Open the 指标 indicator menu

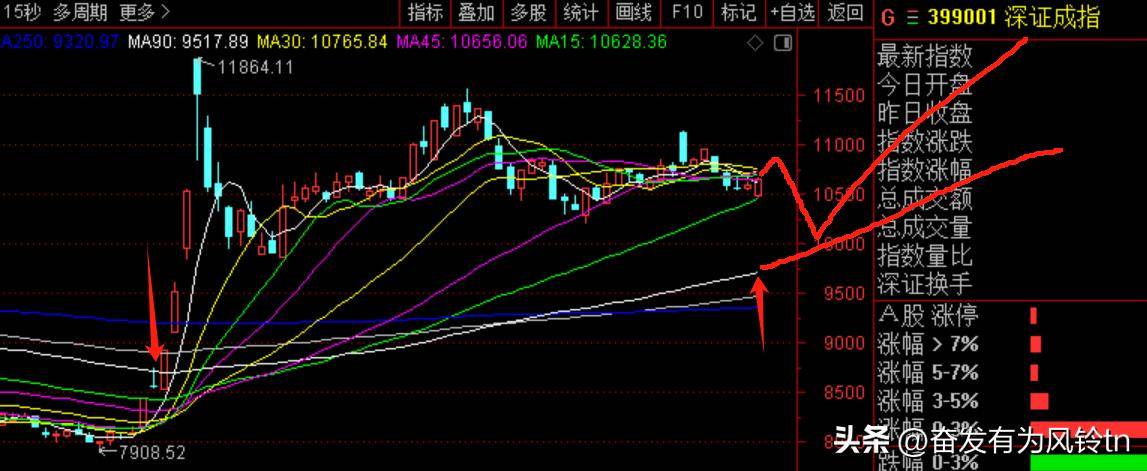(x=426, y=12)
